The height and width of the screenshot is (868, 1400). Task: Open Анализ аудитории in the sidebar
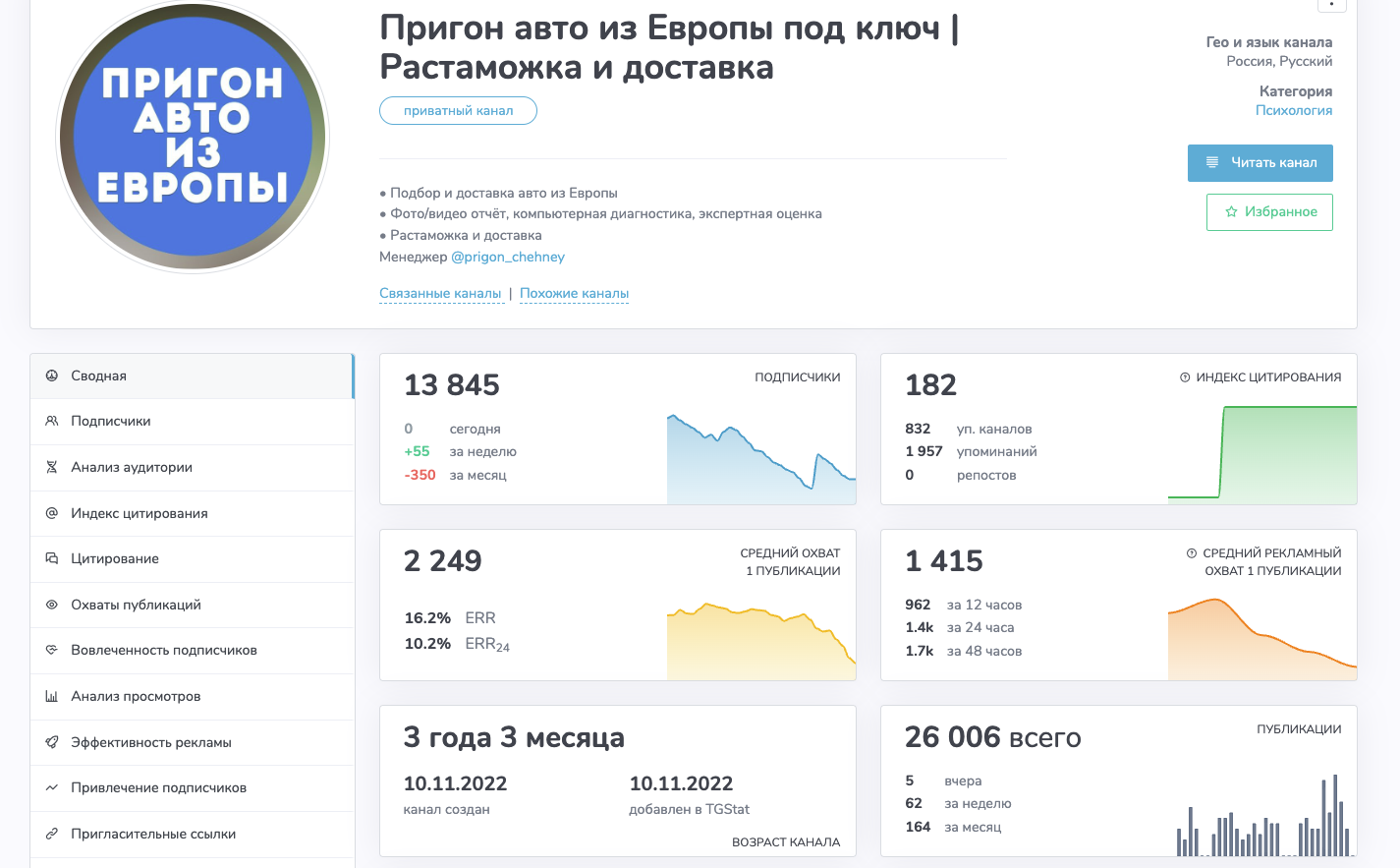pyautogui.click(x=192, y=468)
